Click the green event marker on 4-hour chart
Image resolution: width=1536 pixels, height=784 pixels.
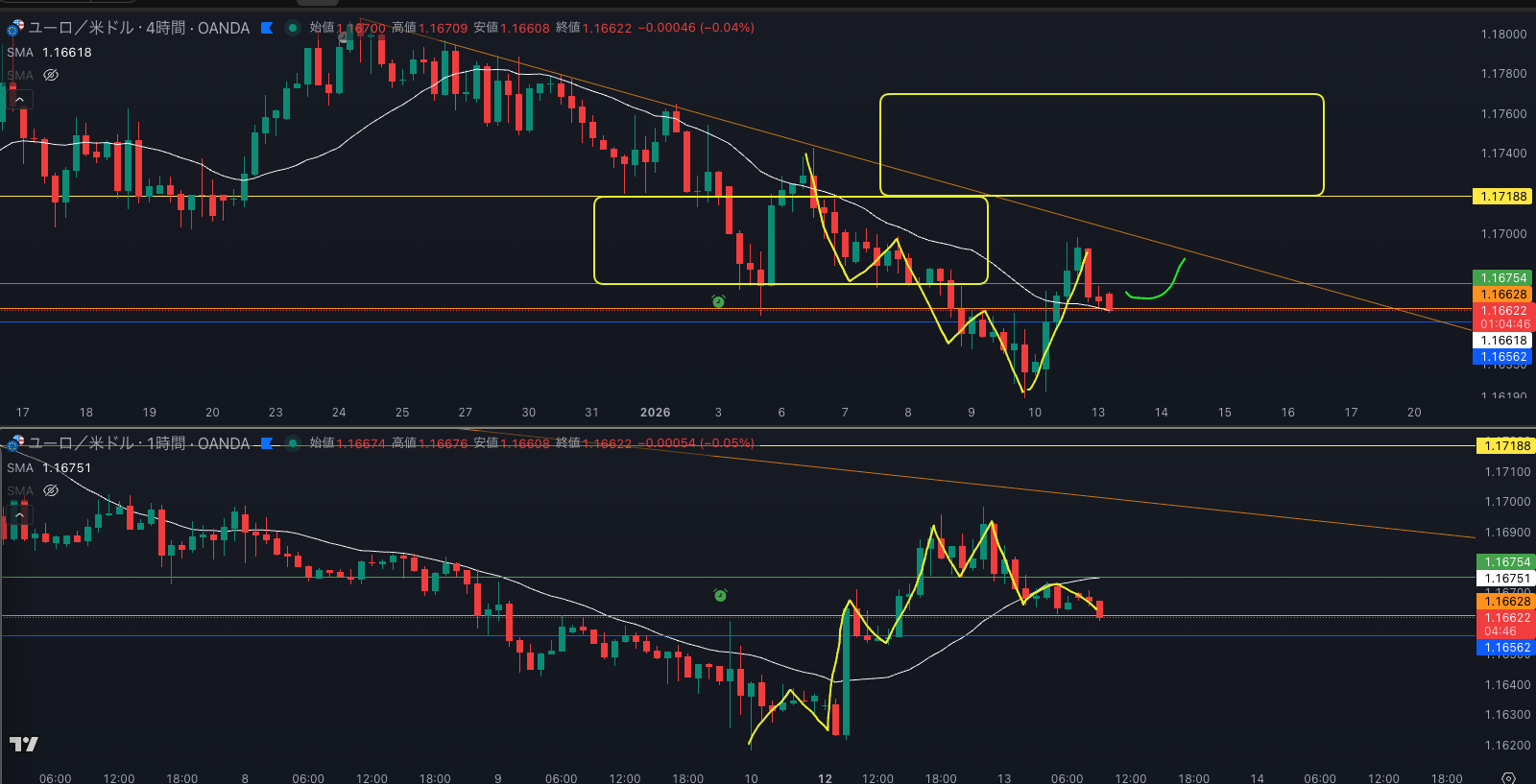click(x=718, y=301)
